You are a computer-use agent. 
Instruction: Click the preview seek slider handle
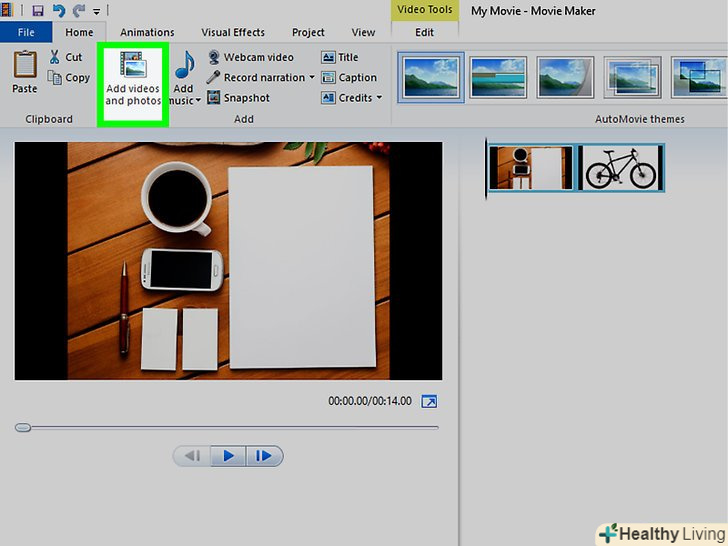[x=22, y=427]
